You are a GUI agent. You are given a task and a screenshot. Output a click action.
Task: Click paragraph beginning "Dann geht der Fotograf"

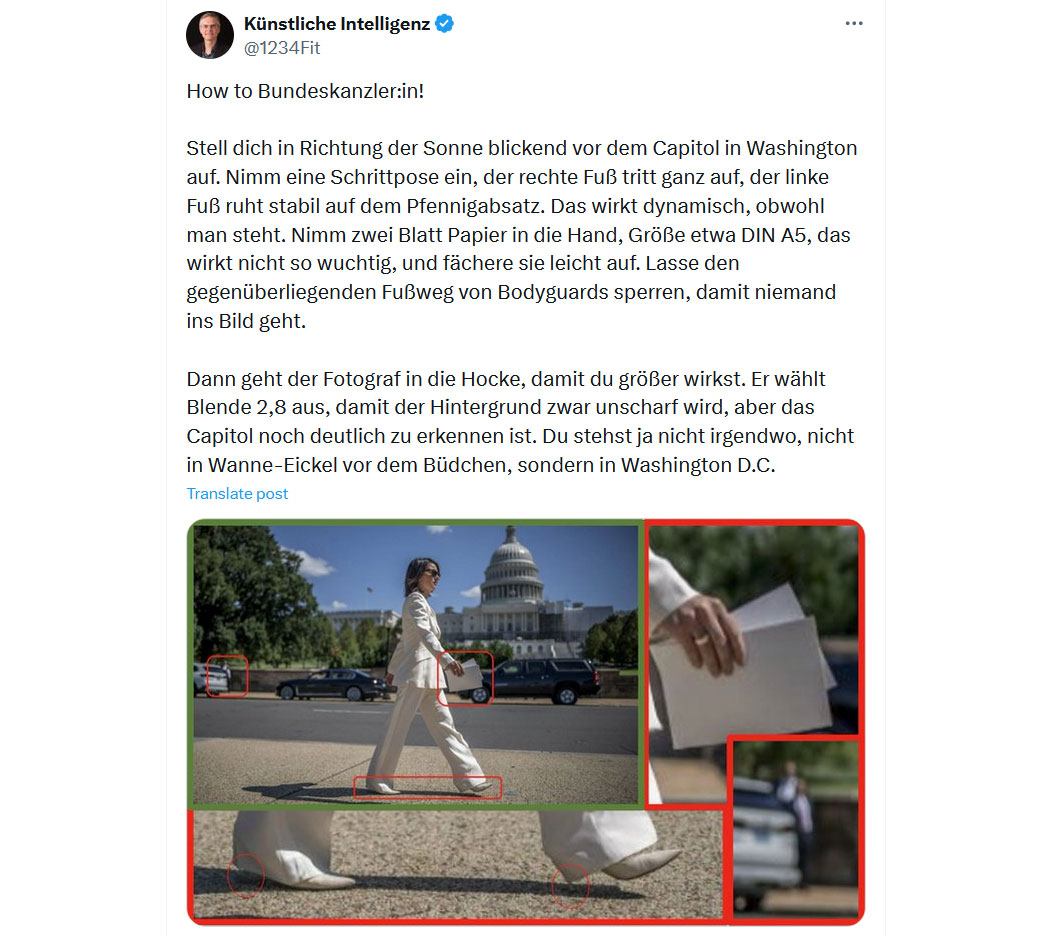[x=520, y=422]
